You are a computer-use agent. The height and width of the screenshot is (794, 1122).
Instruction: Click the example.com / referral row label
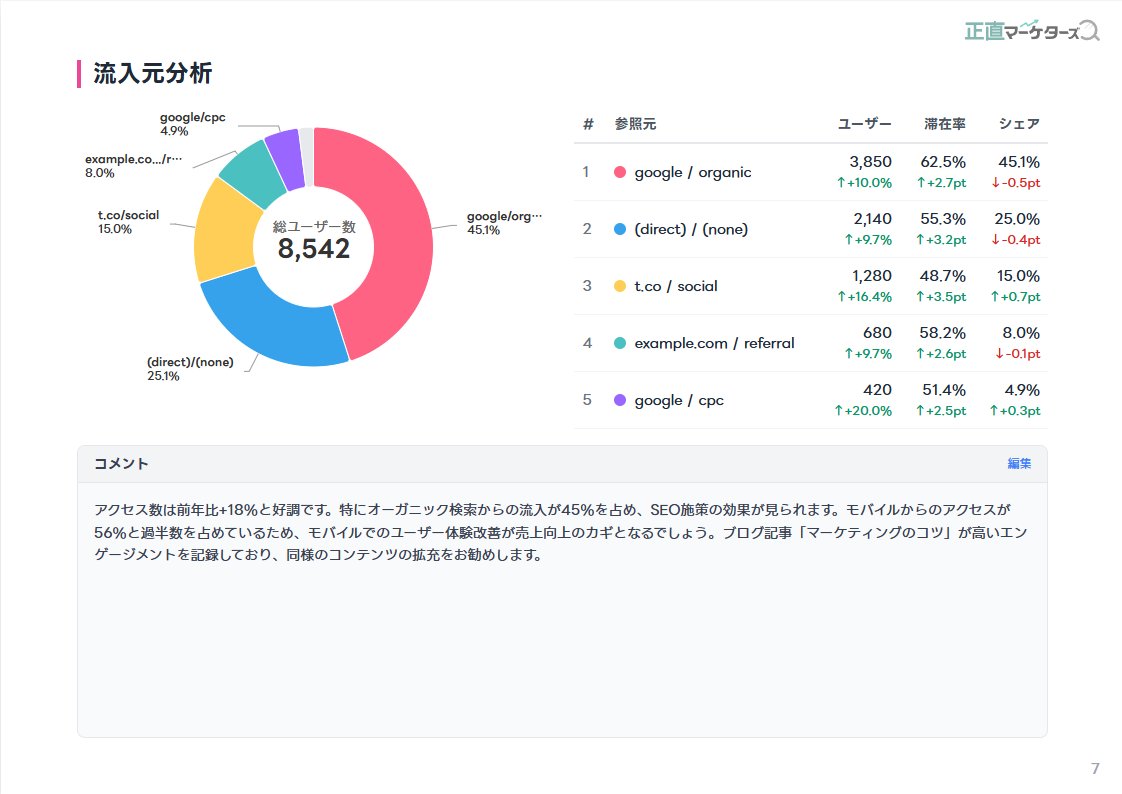tap(714, 343)
